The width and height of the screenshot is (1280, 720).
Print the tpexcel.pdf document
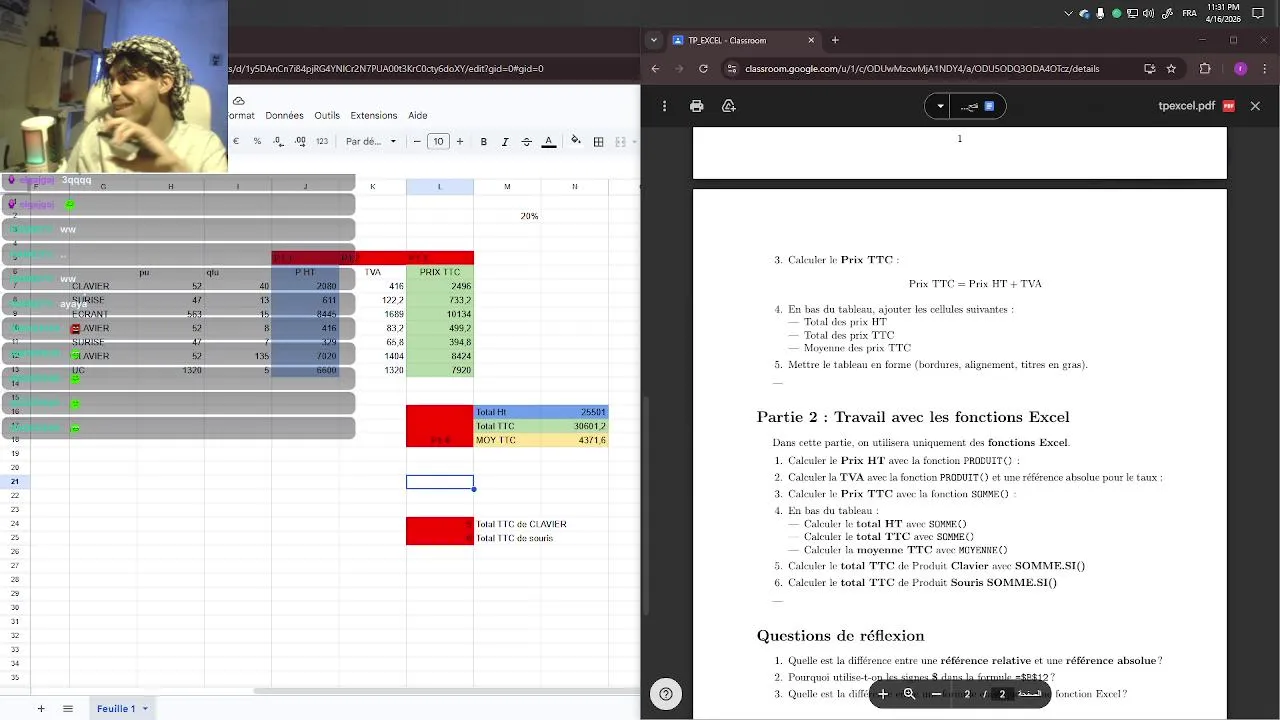(x=697, y=106)
